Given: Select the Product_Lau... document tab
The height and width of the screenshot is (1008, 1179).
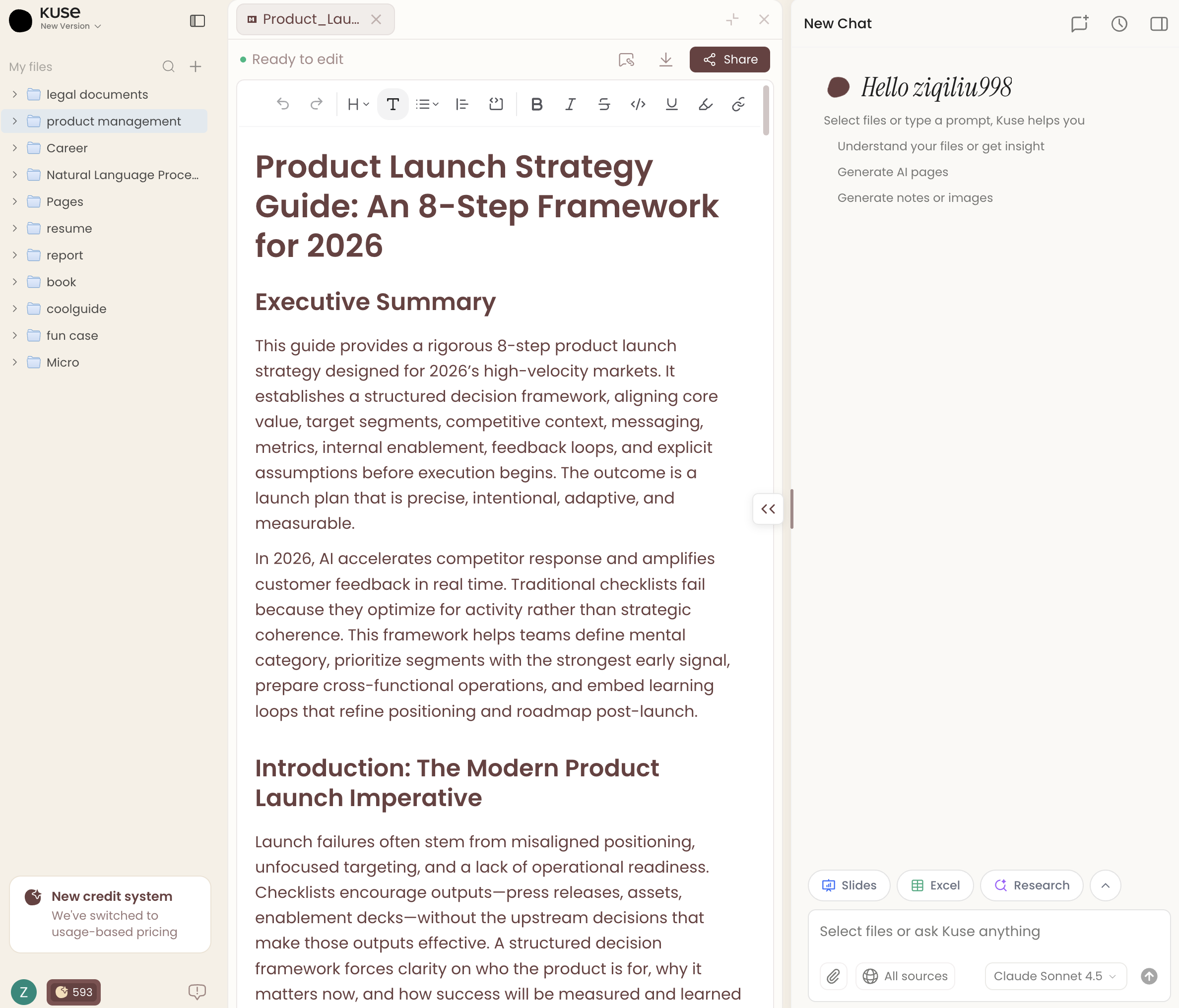Looking at the screenshot, I should coord(311,19).
